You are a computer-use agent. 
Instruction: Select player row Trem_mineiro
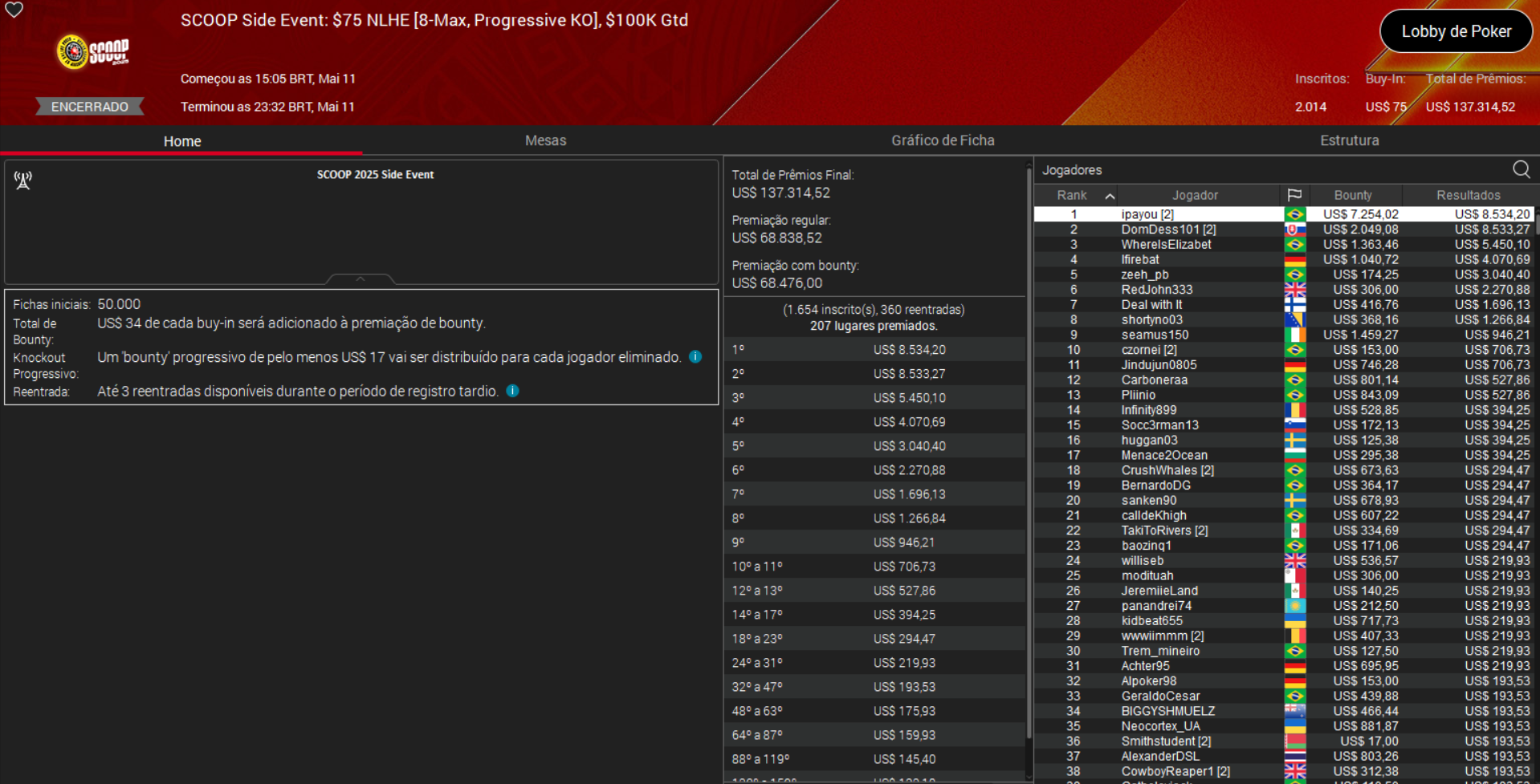point(1284,651)
